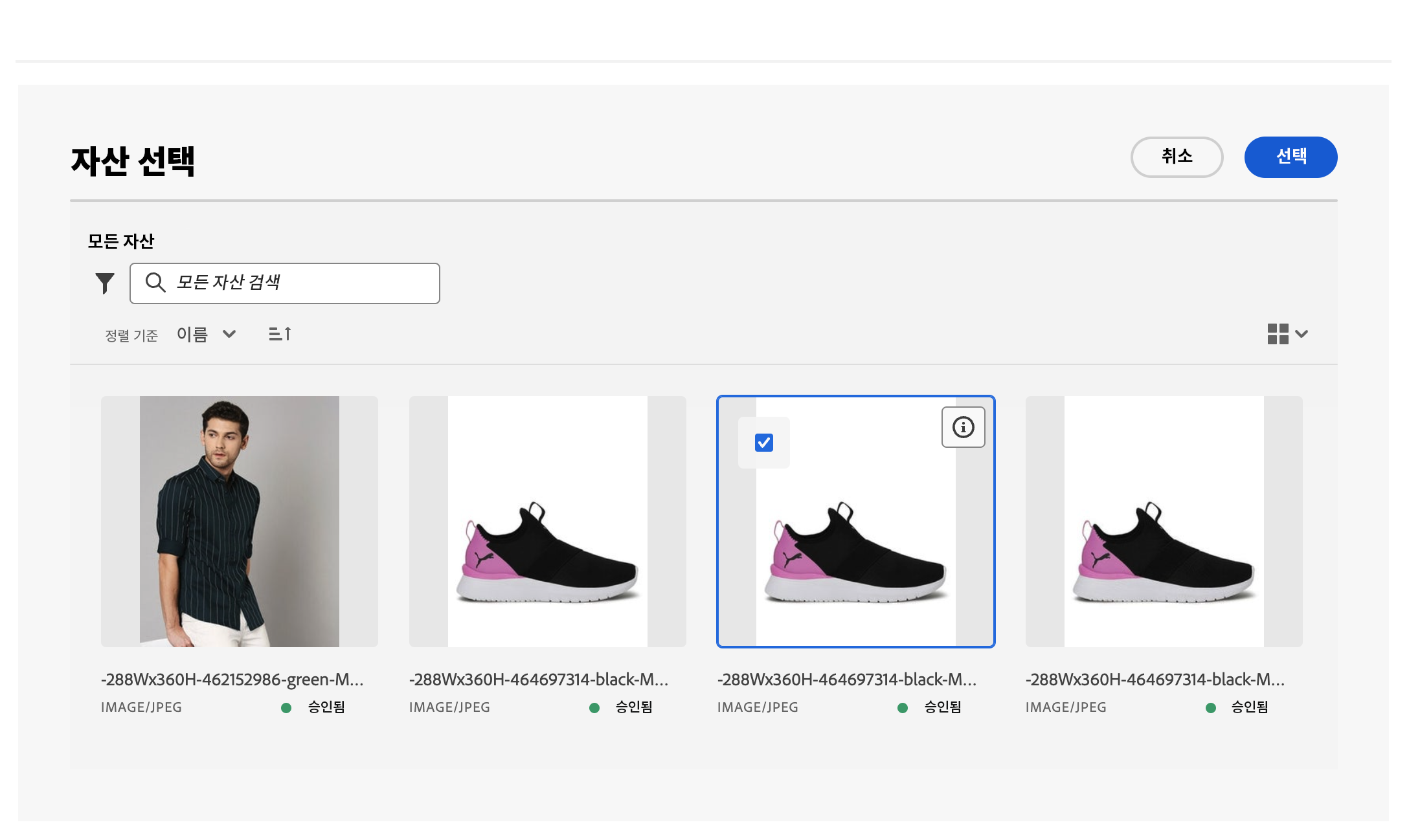Uncheck the selected shoe asset checkbox

coord(764,443)
